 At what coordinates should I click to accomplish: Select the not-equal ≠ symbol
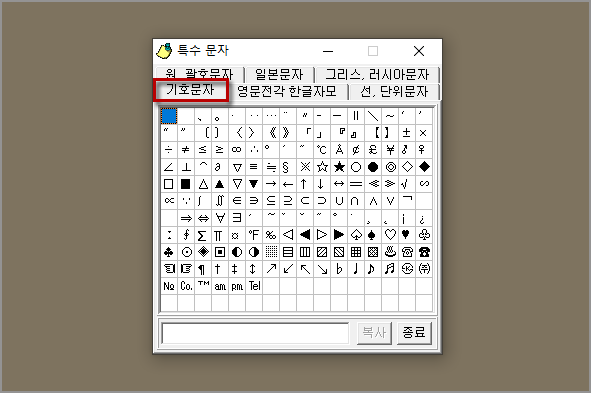[x=186, y=150]
